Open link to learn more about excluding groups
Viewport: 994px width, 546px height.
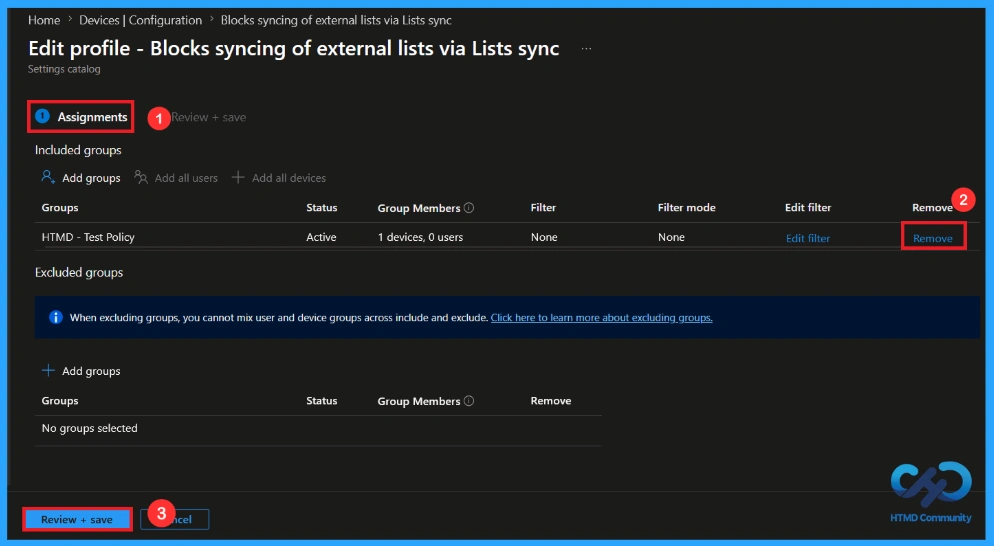(x=602, y=318)
